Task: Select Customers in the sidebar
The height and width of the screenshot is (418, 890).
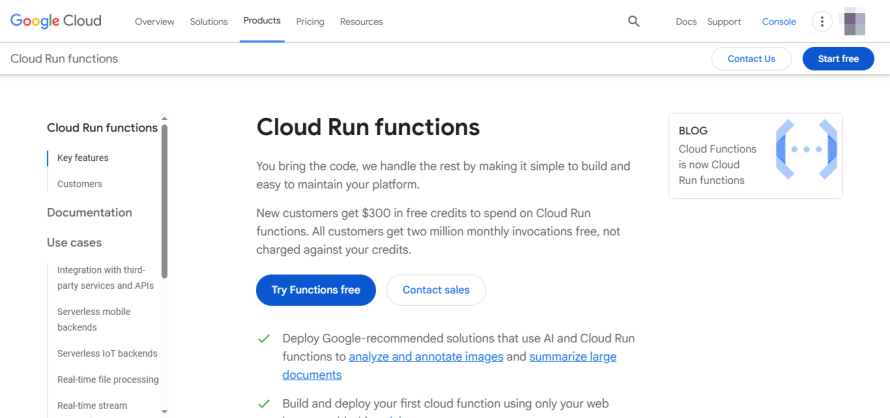Action: point(79,184)
